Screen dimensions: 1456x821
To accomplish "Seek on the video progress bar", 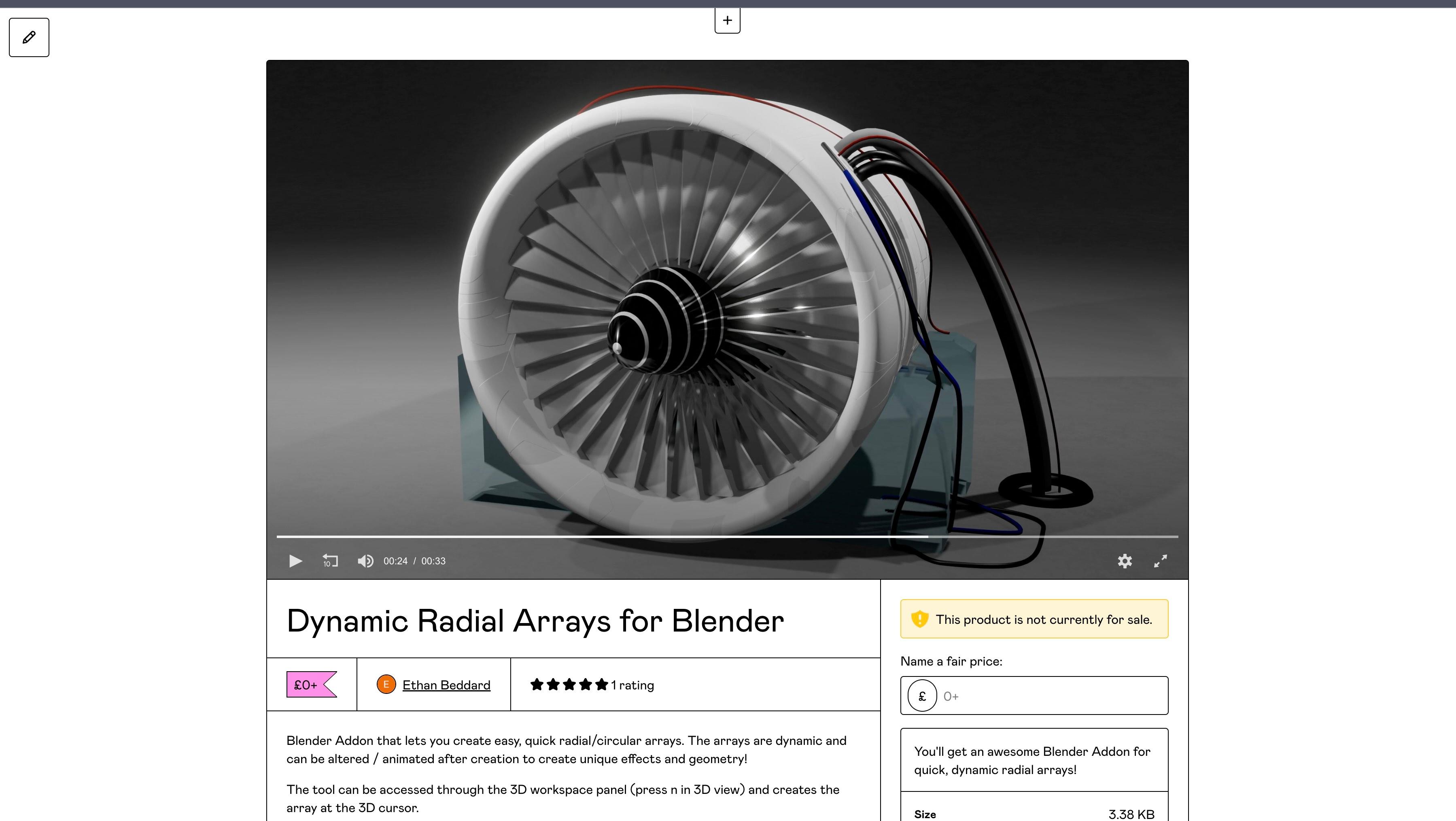I will point(728,536).
